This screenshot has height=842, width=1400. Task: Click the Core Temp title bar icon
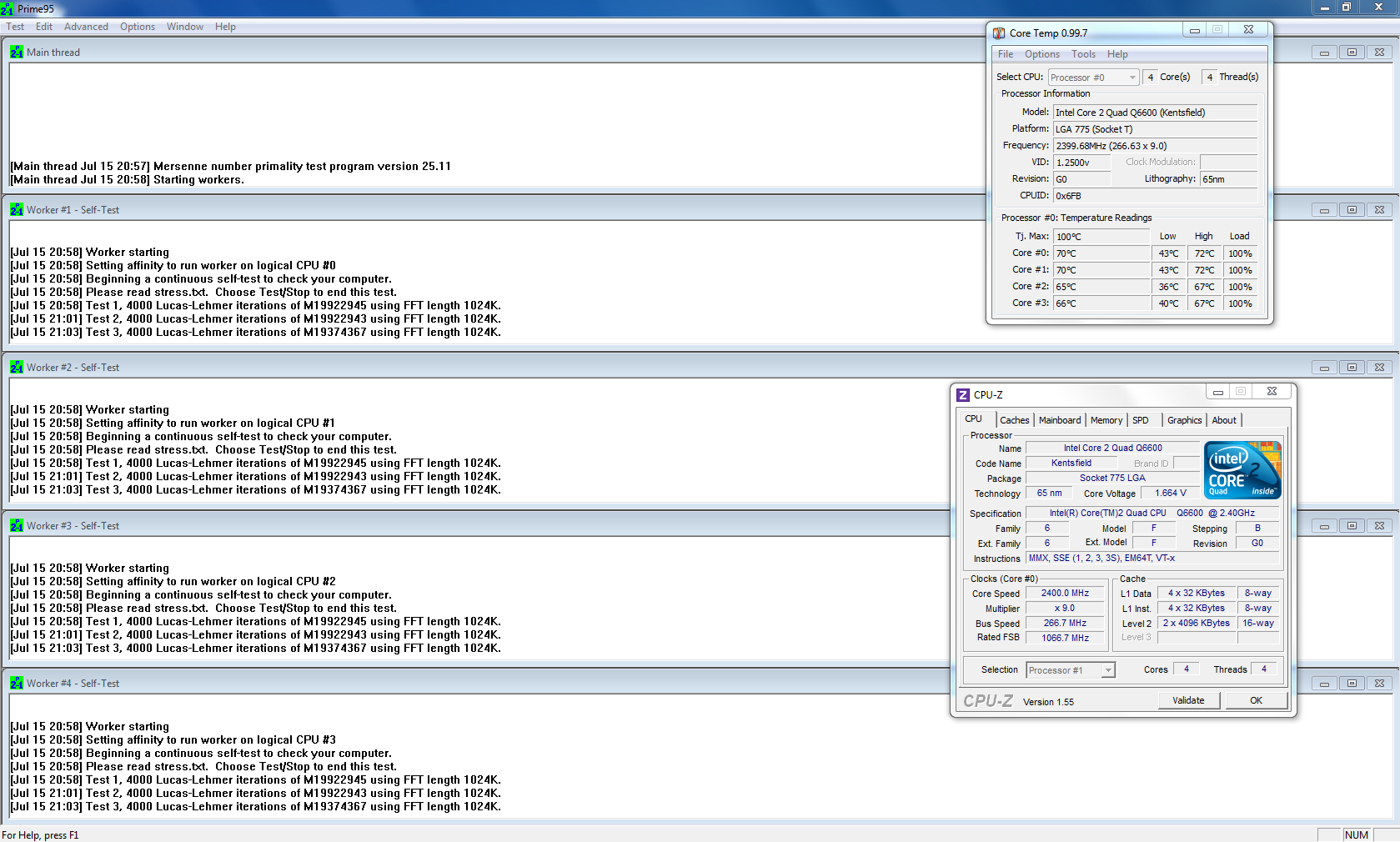[999, 33]
